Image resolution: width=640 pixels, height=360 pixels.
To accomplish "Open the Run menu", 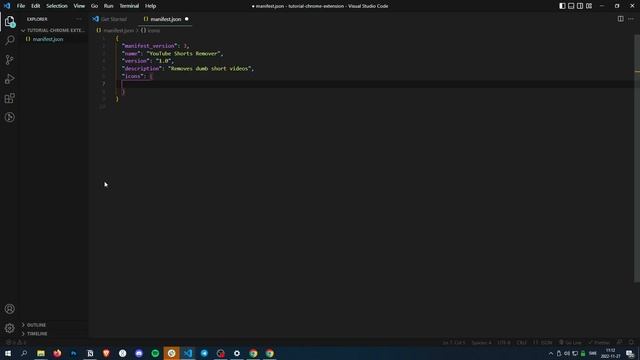I will [x=108, y=6].
